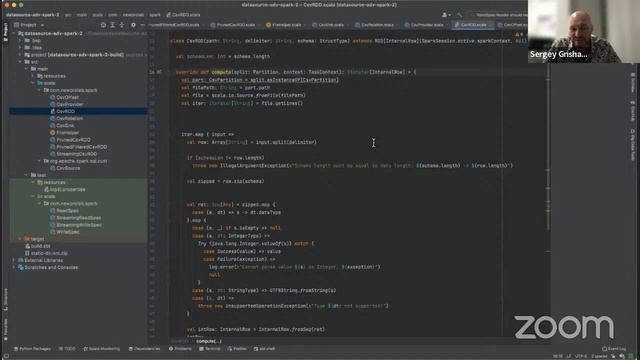Open Python Packages tool window
The height and width of the screenshot is (360, 640).
32,349
